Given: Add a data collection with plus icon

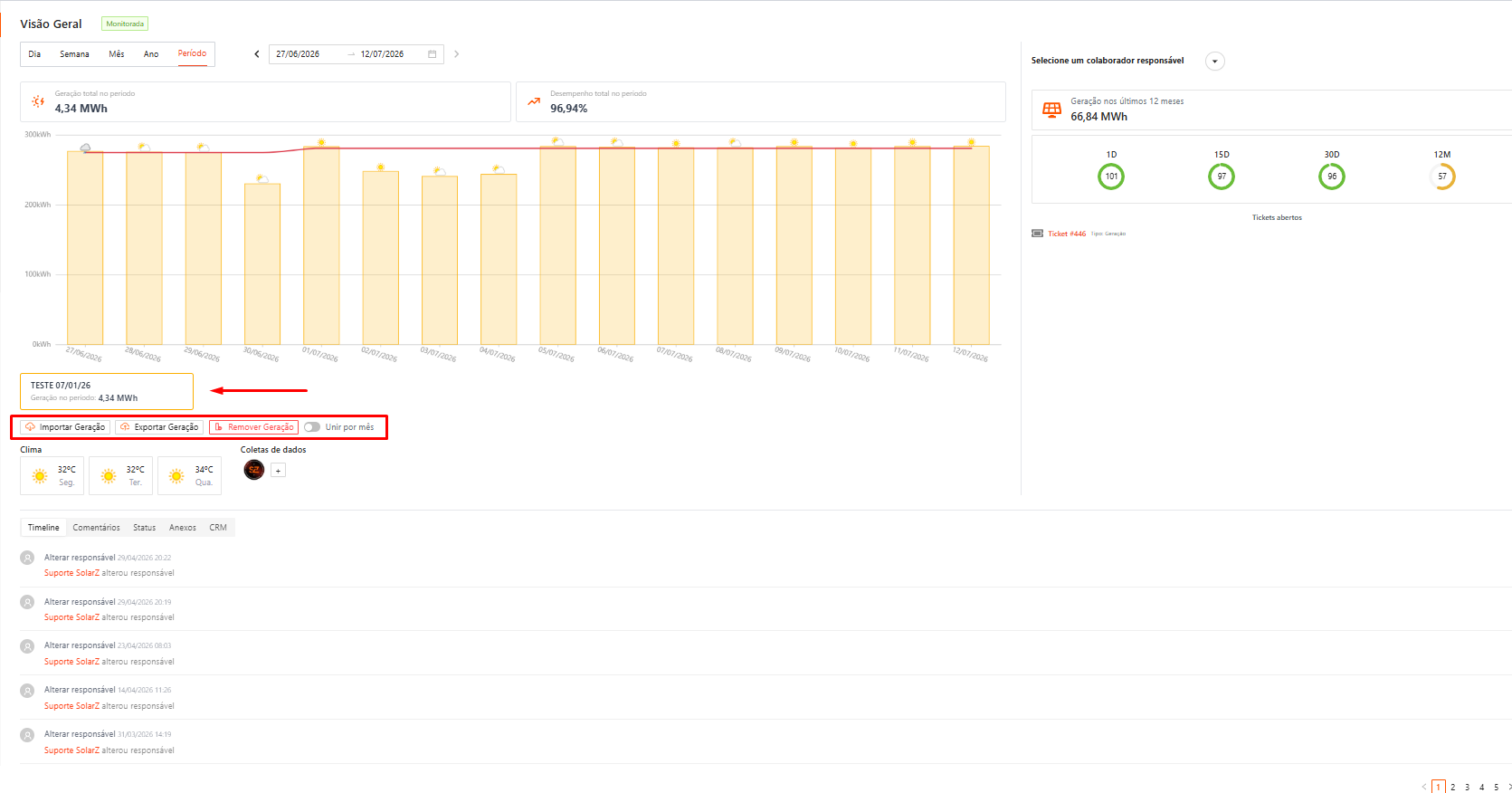Looking at the screenshot, I should (279, 471).
